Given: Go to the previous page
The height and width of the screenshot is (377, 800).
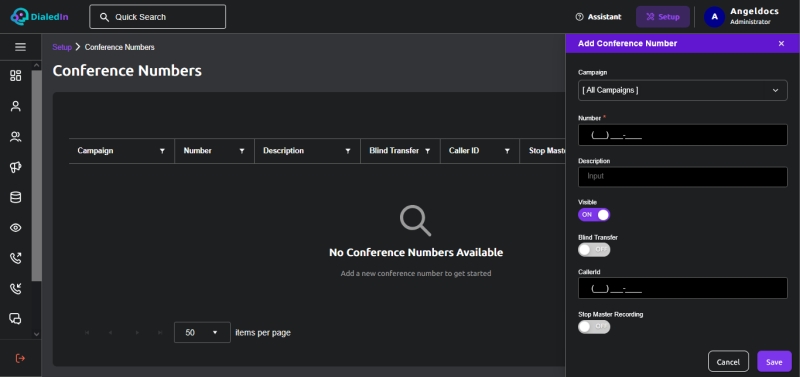Looking at the screenshot, I should (x=111, y=333).
